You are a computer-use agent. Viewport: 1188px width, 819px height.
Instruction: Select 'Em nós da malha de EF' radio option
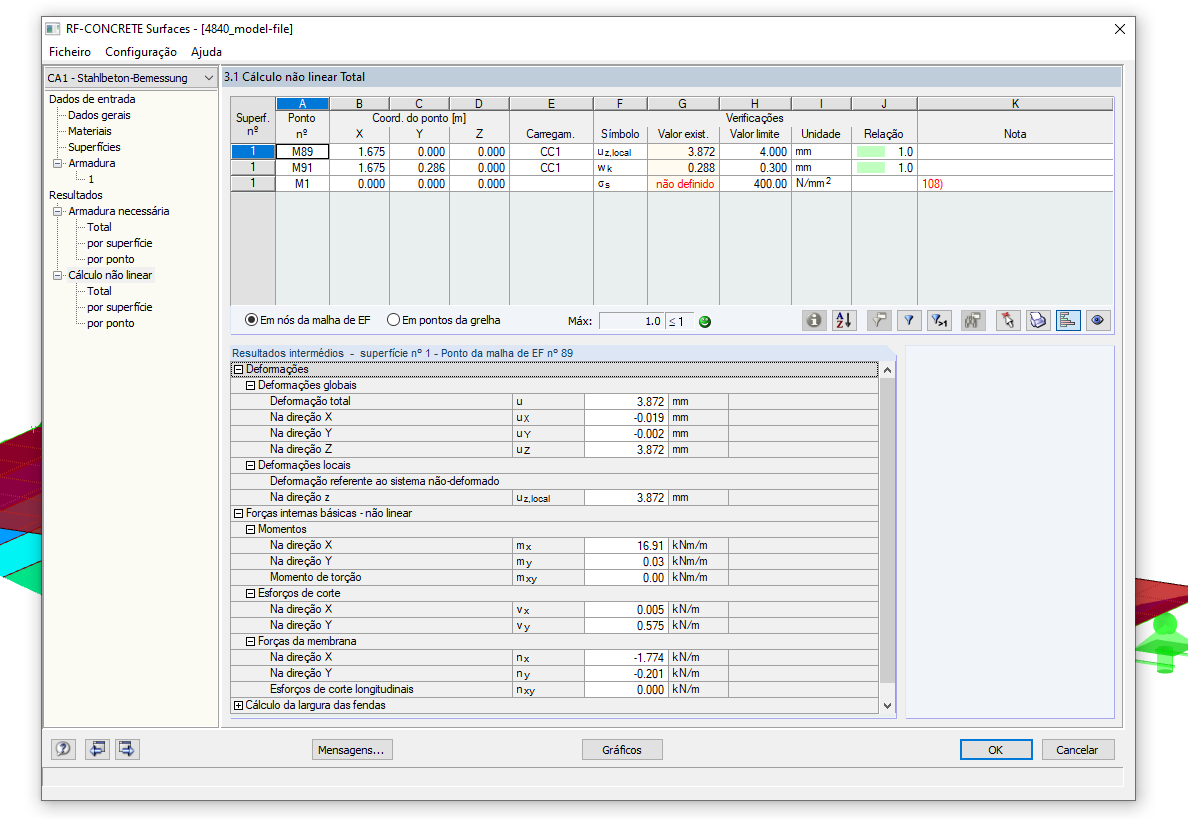[308, 320]
